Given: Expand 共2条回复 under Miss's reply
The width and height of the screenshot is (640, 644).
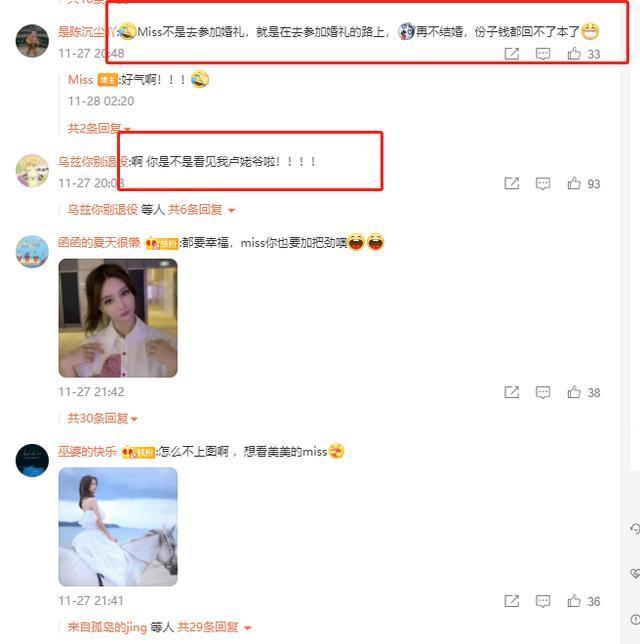Looking at the screenshot, I should click(x=99, y=129).
